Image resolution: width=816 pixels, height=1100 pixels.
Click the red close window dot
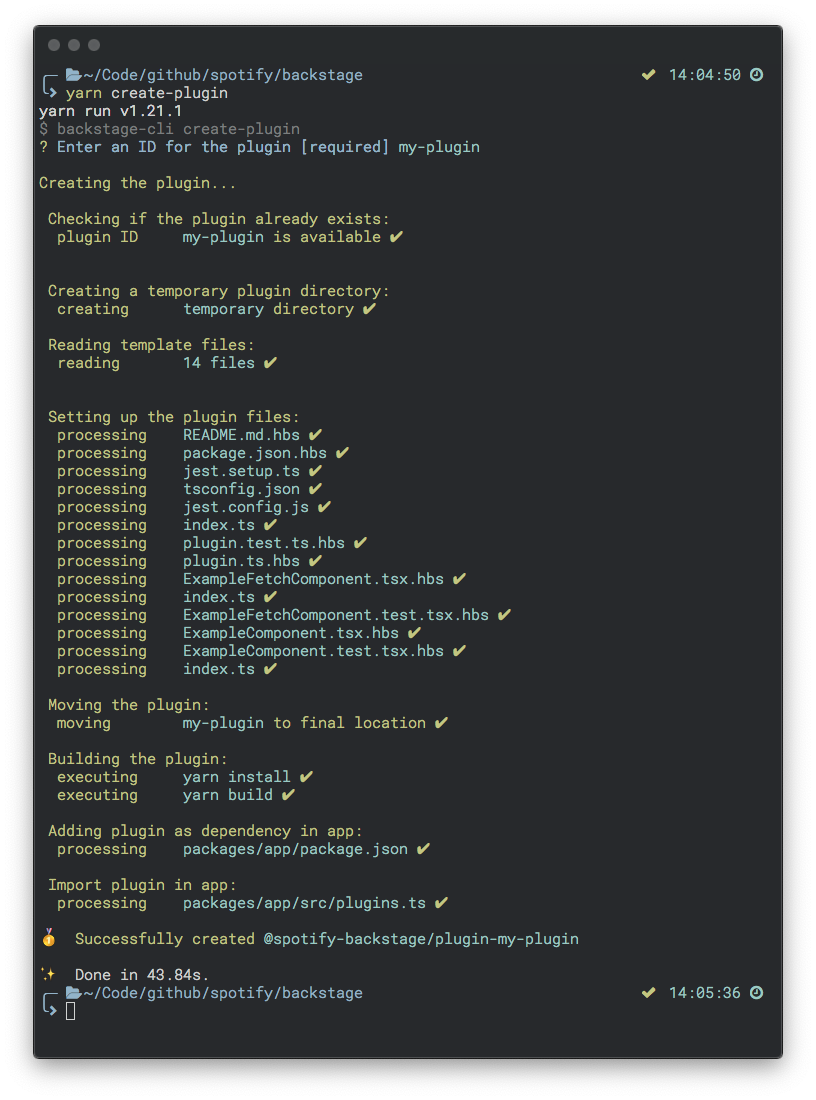pyautogui.click(x=54, y=45)
